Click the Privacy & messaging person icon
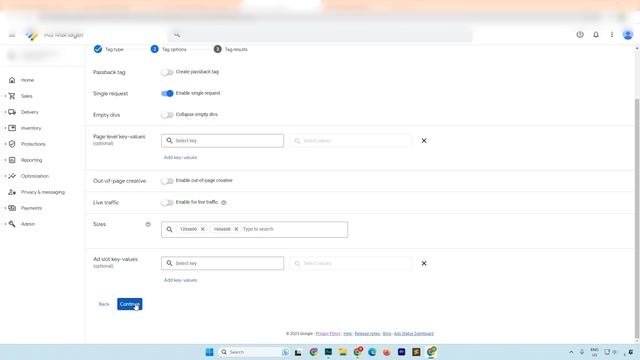The width and height of the screenshot is (640, 360). [x=12, y=192]
